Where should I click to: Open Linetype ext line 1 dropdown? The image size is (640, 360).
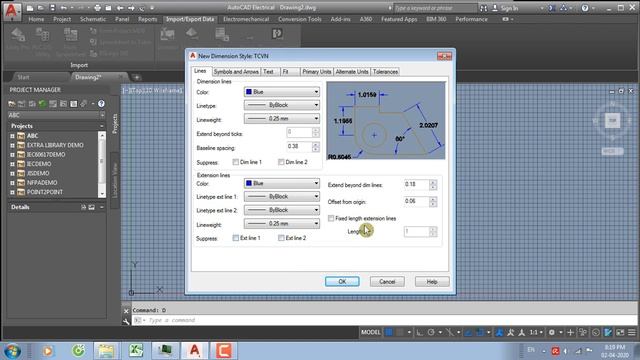(x=282, y=197)
